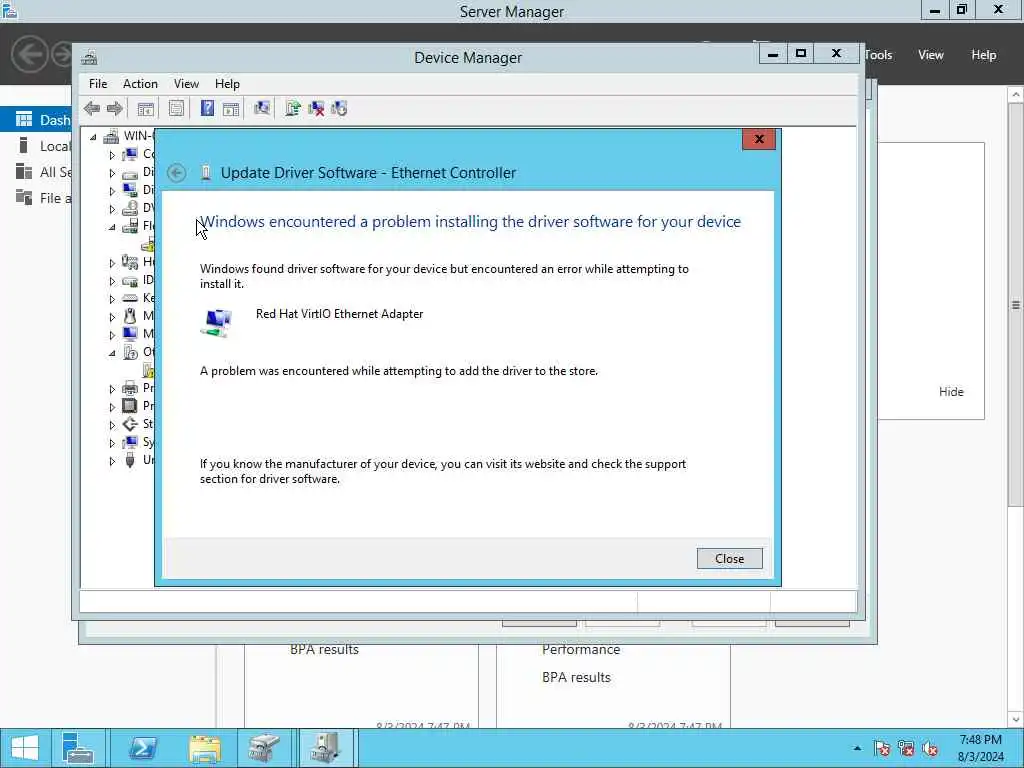The height and width of the screenshot is (768, 1024).
Task: Open the Tools menu in Server Manager
Action: (878, 55)
